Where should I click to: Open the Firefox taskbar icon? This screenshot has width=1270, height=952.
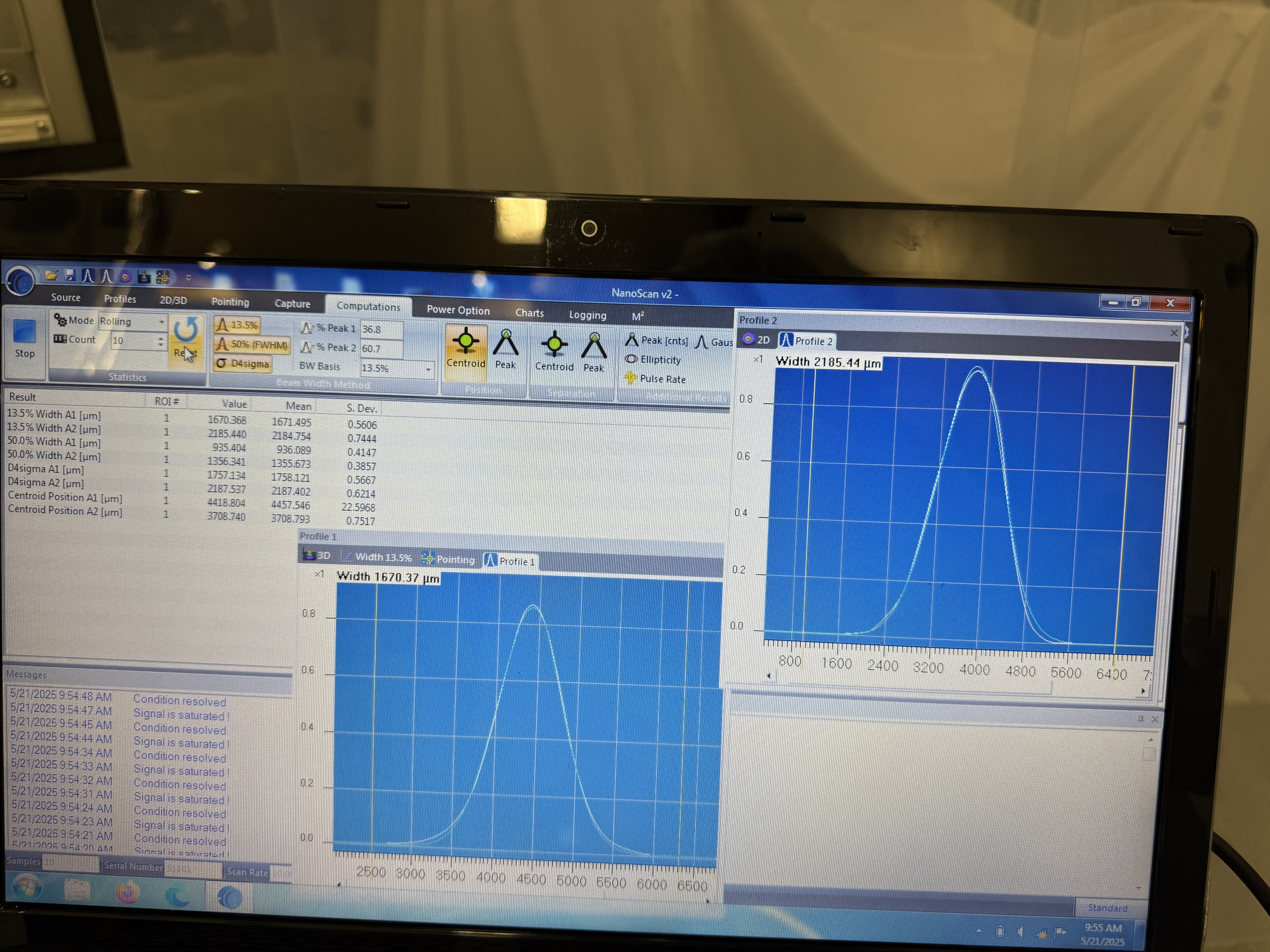(127, 893)
